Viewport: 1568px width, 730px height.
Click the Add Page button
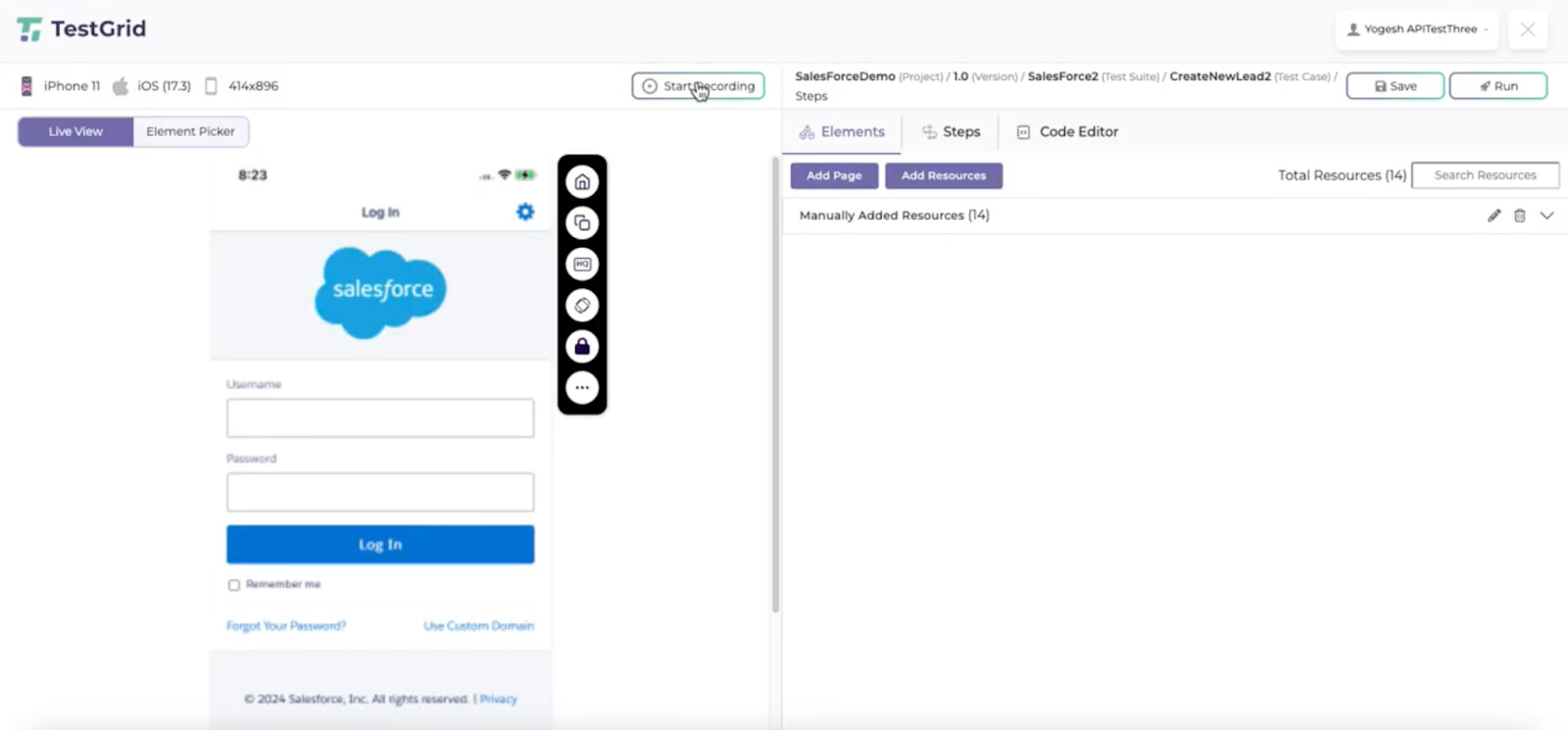(834, 175)
